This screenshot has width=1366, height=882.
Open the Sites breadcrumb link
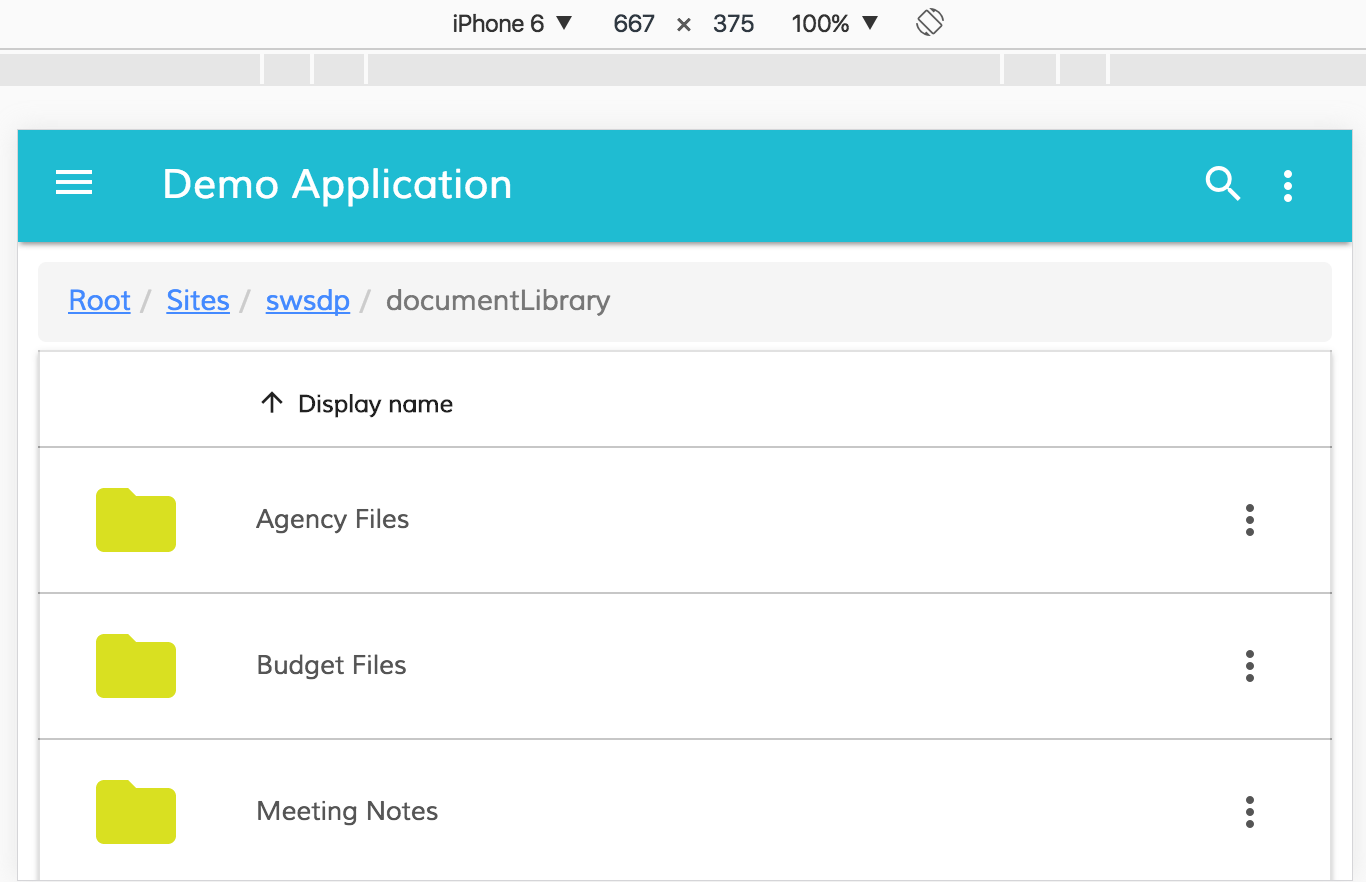pyautogui.click(x=197, y=300)
